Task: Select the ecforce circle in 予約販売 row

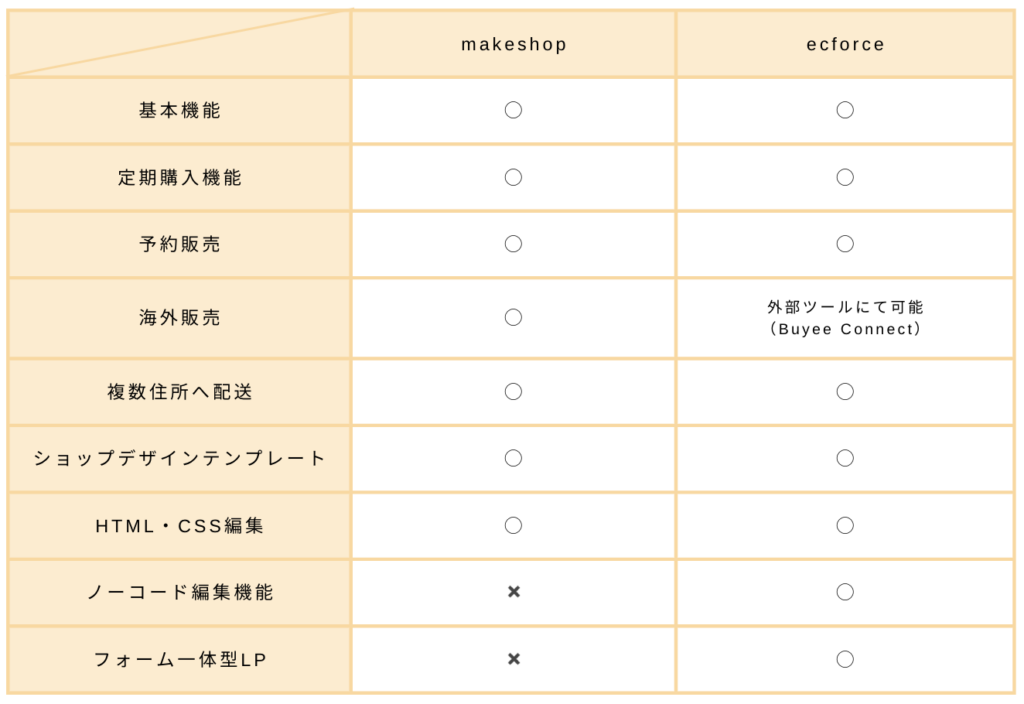Action: [845, 244]
